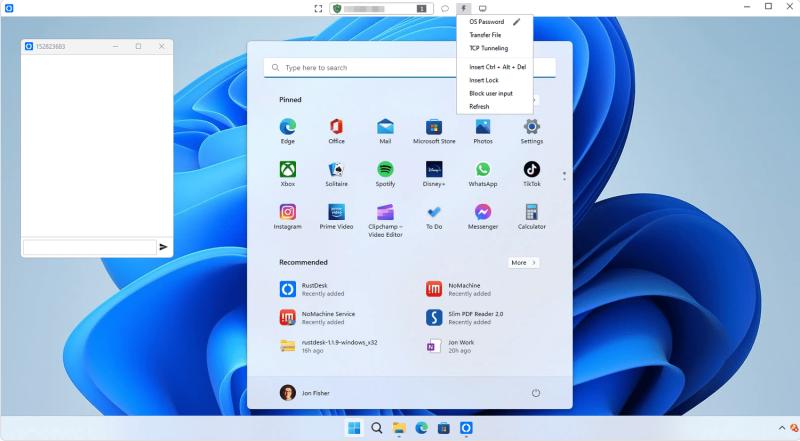
Task: Select Insert Lock from the menu
Action: (x=484, y=80)
